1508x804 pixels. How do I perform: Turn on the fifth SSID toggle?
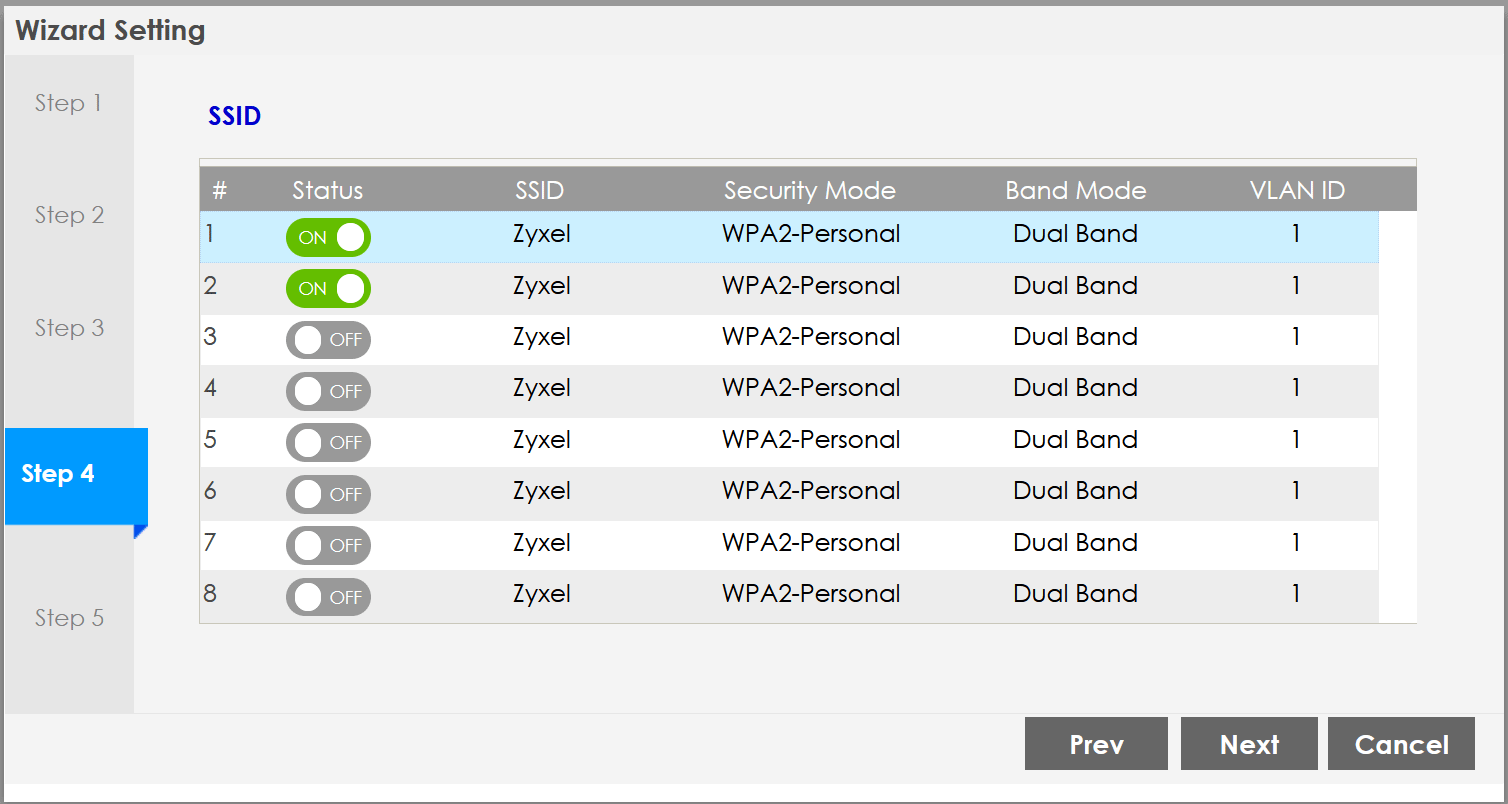pyautogui.click(x=328, y=442)
